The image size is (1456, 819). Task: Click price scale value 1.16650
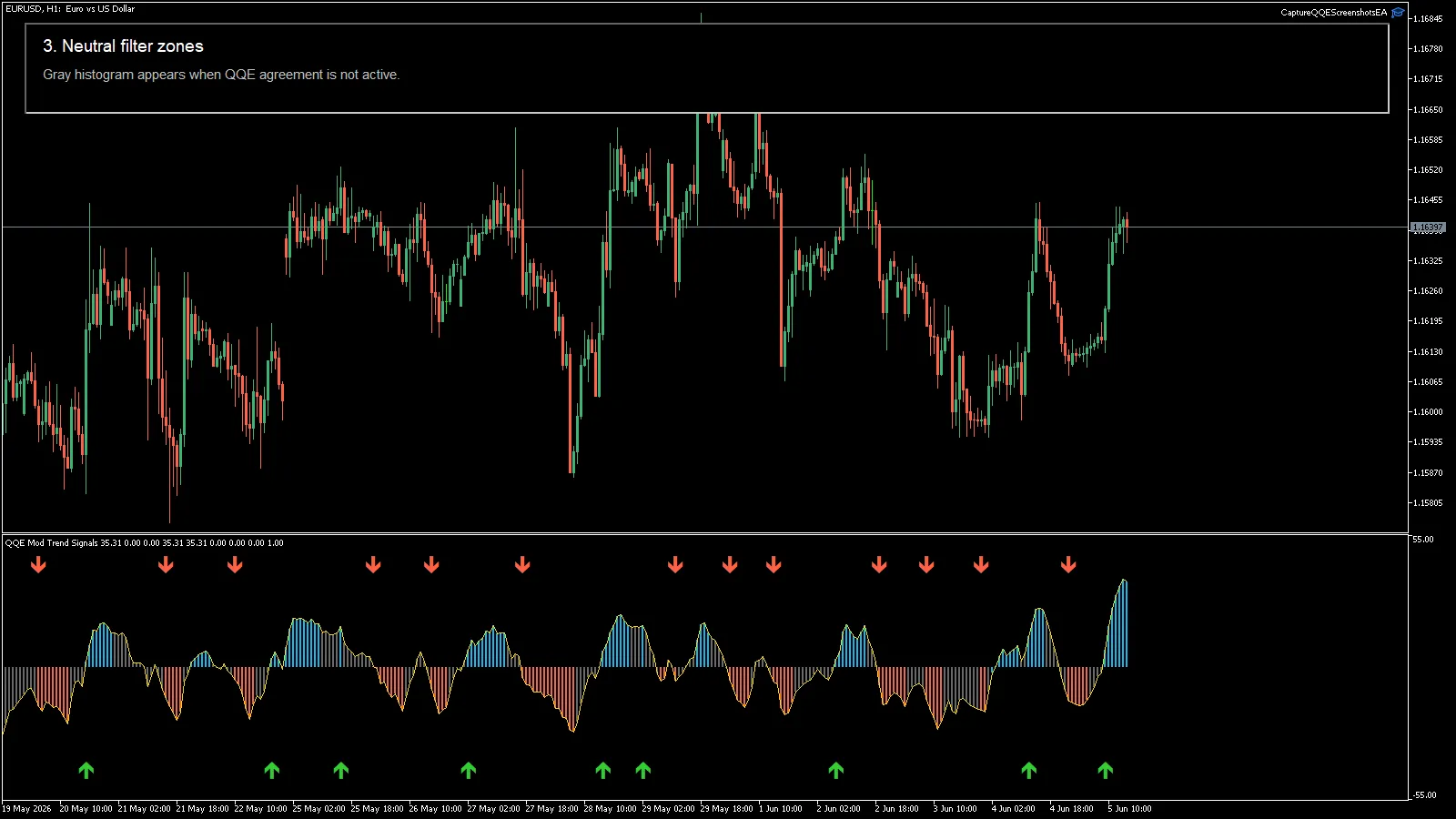(x=1428, y=110)
